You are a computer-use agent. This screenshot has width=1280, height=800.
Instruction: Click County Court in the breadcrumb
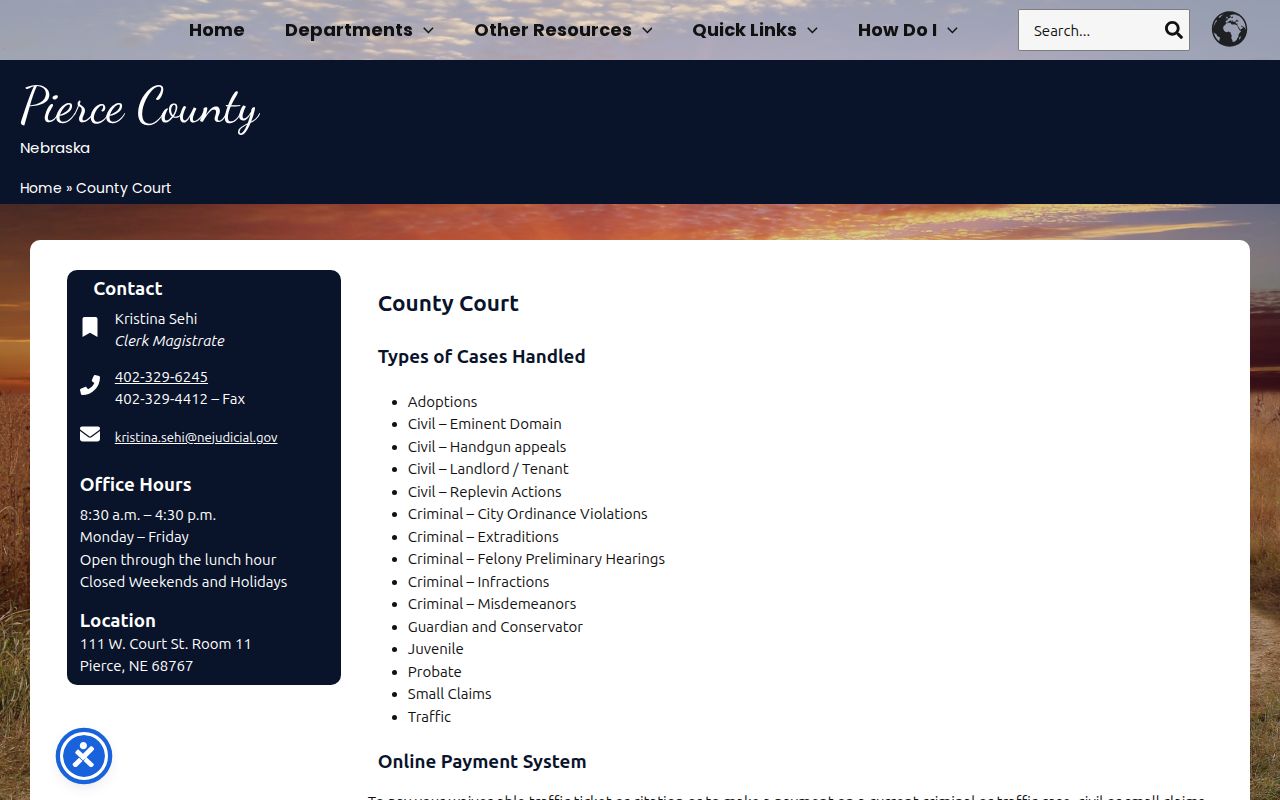click(124, 188)
